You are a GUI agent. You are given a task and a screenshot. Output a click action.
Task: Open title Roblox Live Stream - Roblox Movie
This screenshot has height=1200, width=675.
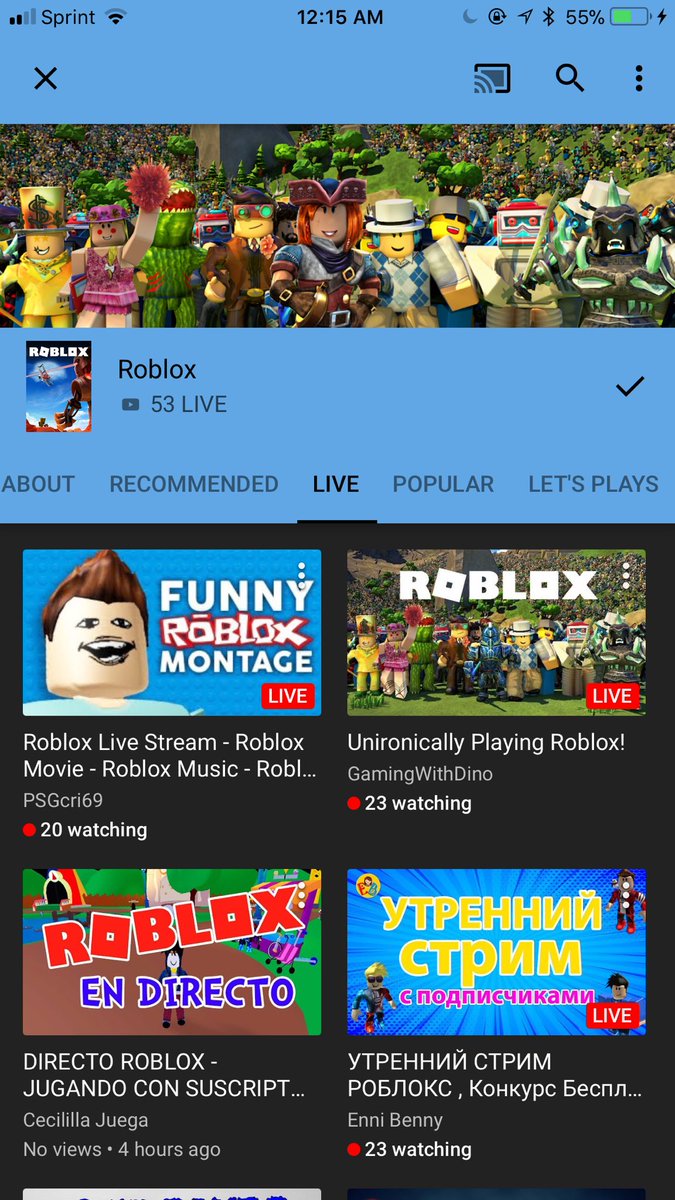[x=170, y=756]
